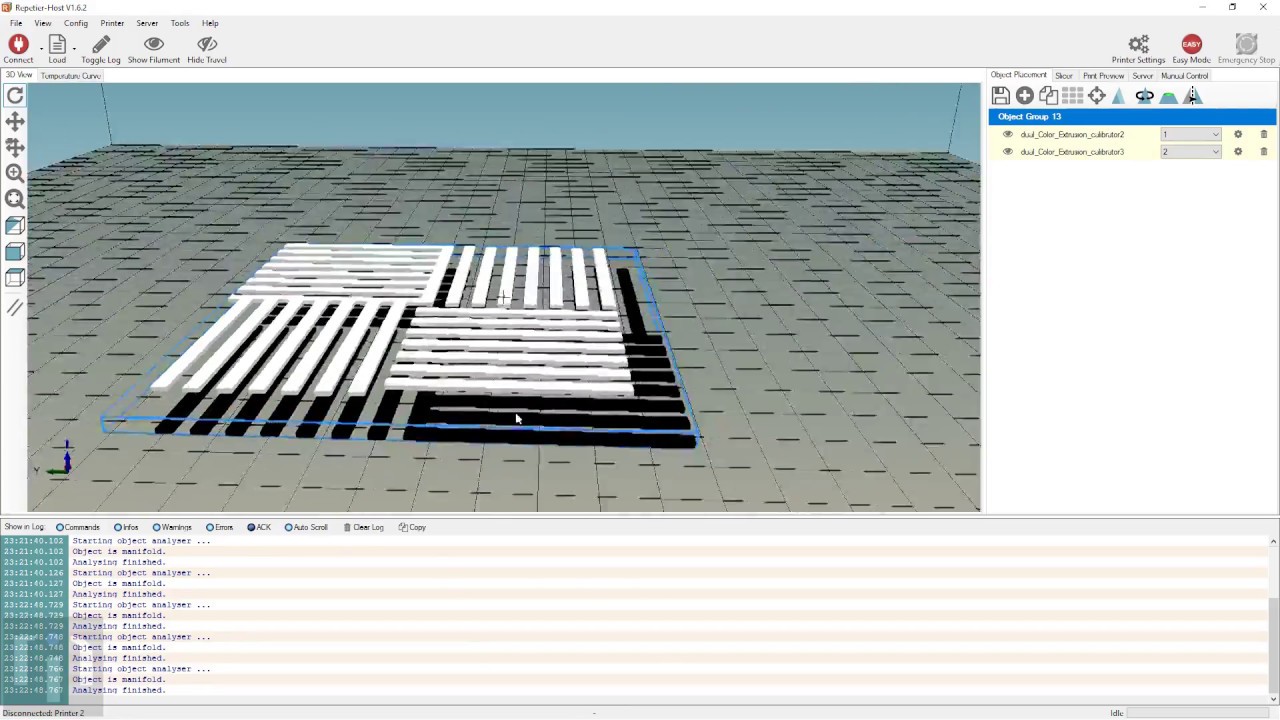This screenshot has width=1280, height=720.
Task: Open Load dropdown arrow
Action: pyautogui.click(x=74, y=48)
